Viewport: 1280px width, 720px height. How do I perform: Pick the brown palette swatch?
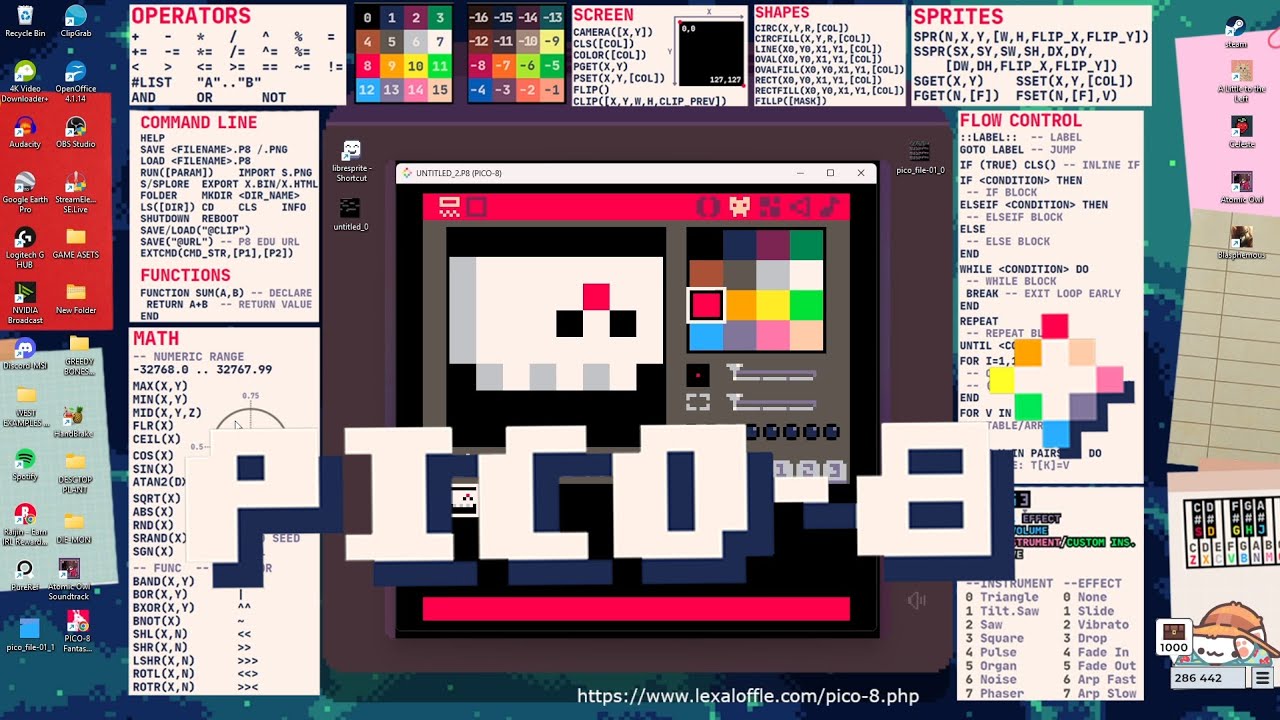pos(704,275)
